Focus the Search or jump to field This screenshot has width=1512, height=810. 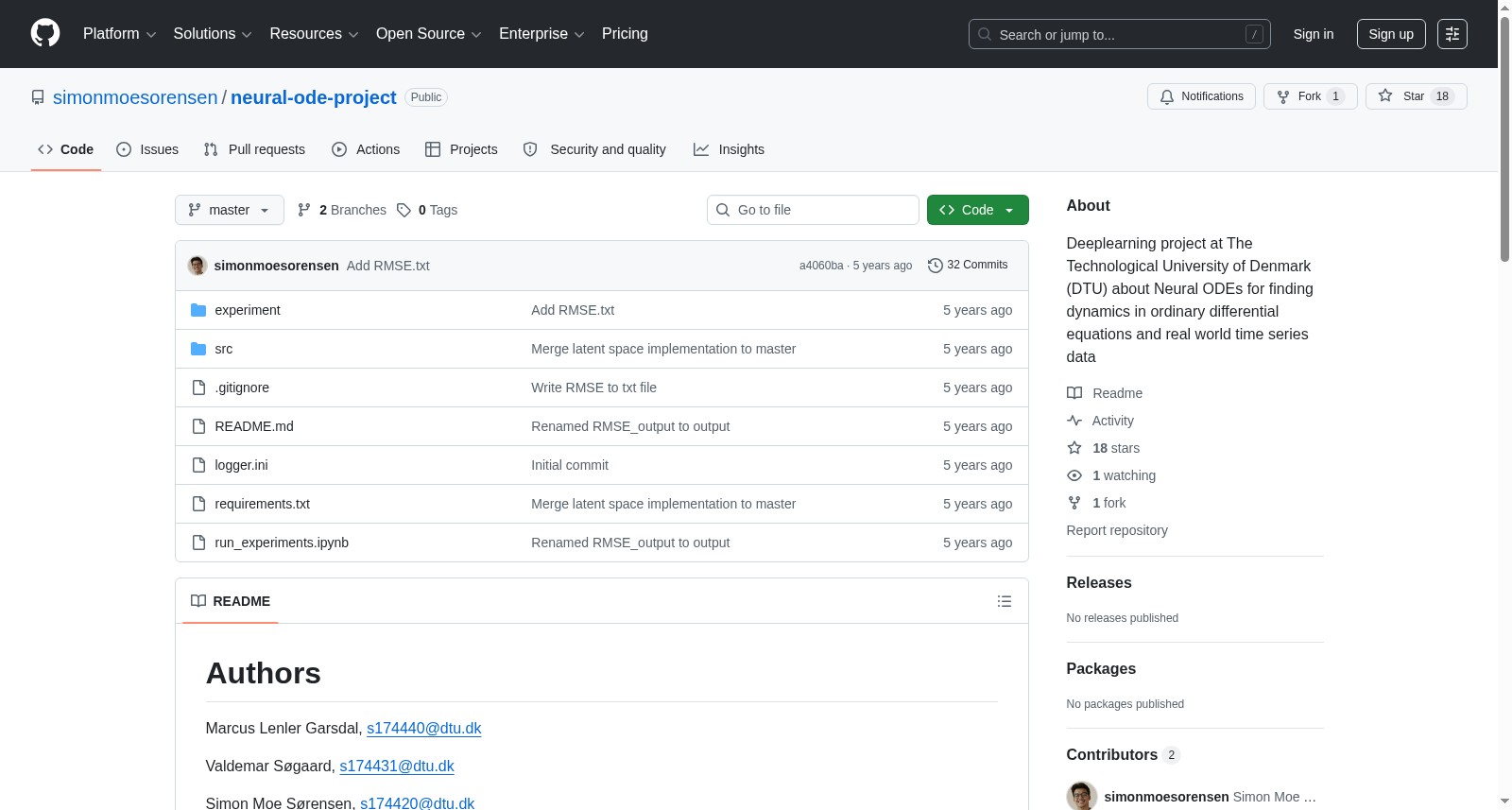coord(1120,34)
